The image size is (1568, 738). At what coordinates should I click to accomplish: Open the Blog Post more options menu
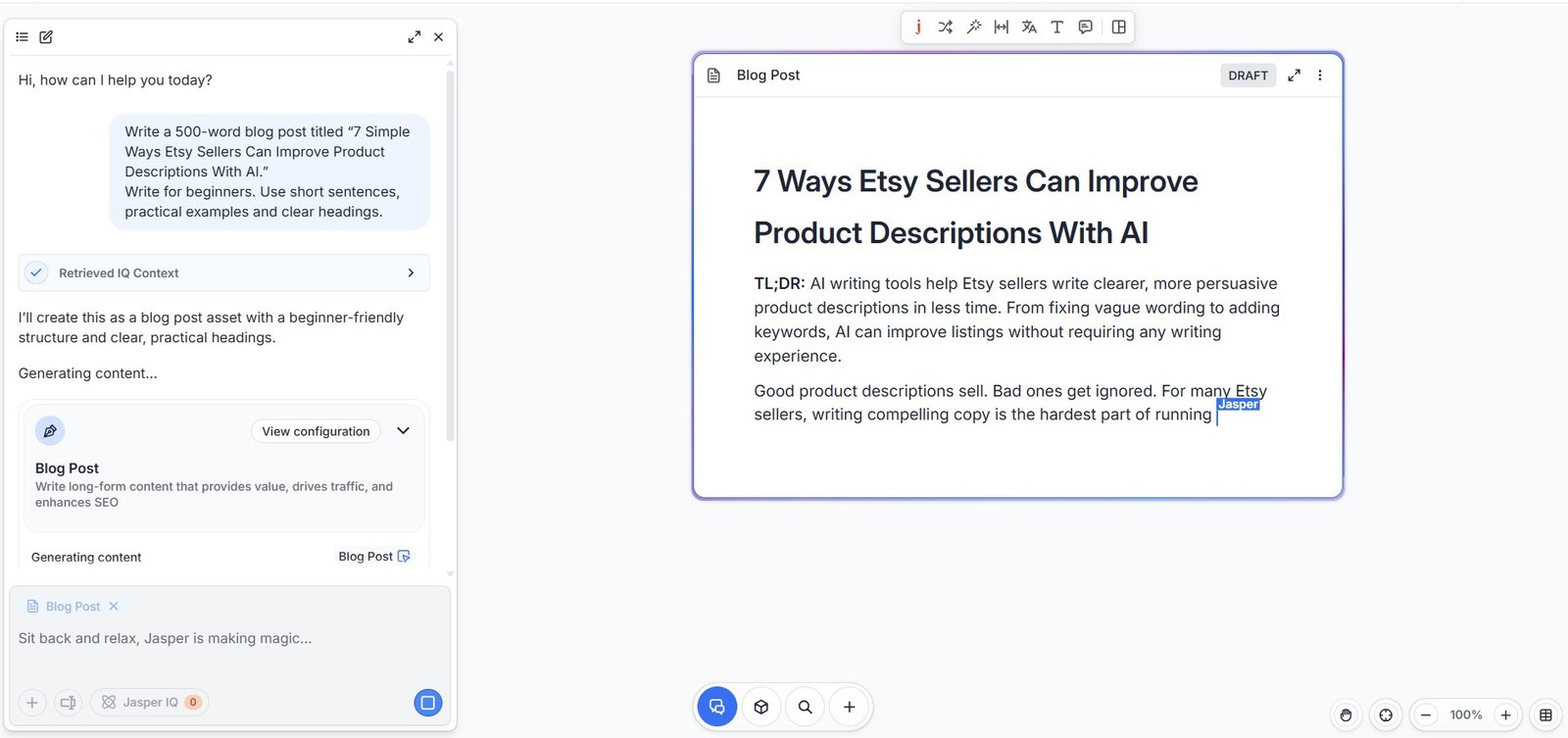(1320, 75)
